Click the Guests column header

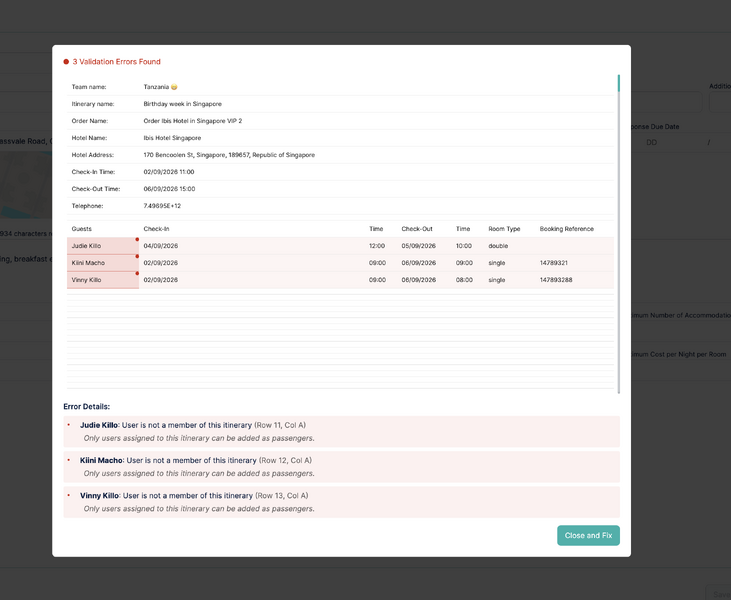point(82,229)
